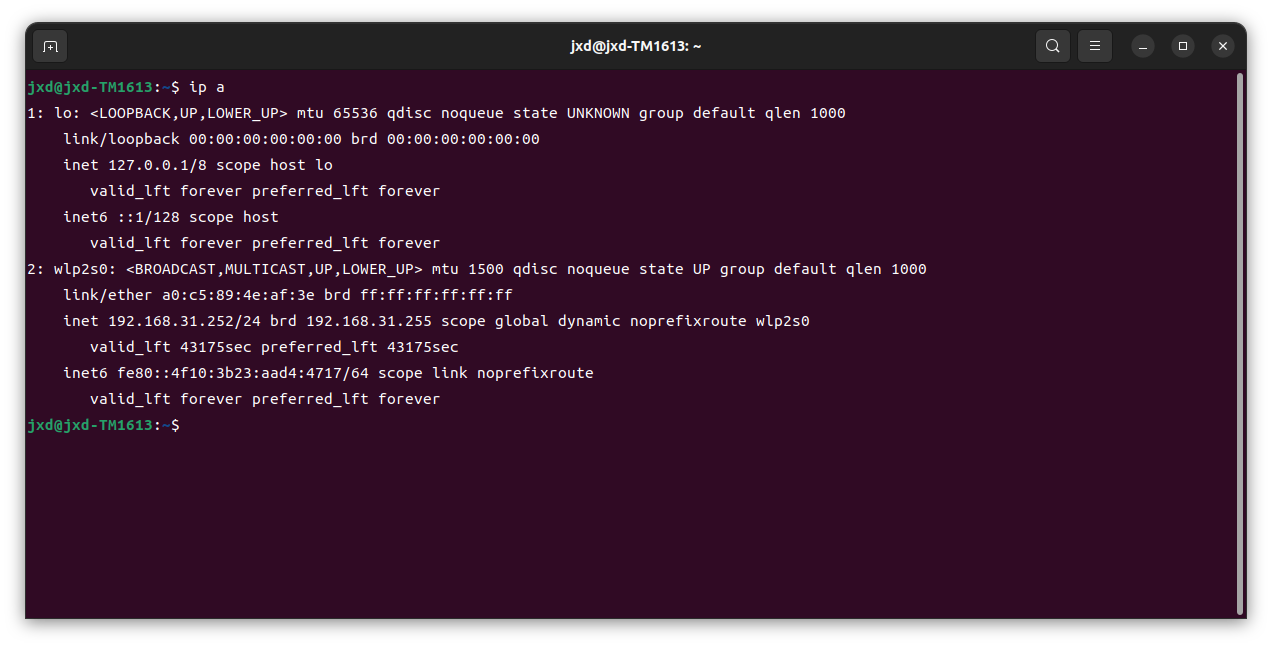Click the LOOPBACK,UP,LOWER_UP flags text
The width and height of the screenshot is (1272, 647).
(188, 113)
